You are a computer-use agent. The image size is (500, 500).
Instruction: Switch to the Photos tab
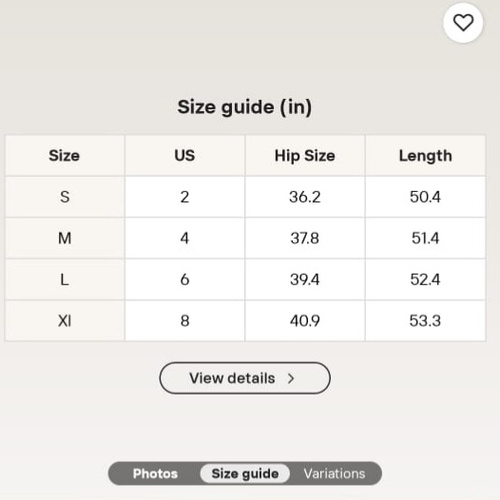pos(155,473)
